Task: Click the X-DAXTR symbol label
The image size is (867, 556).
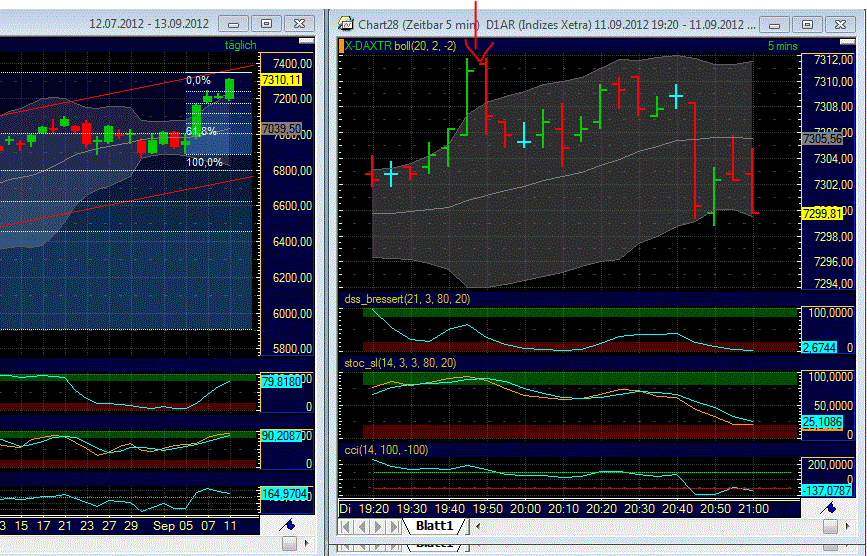Action: click(x=368, y=46)
